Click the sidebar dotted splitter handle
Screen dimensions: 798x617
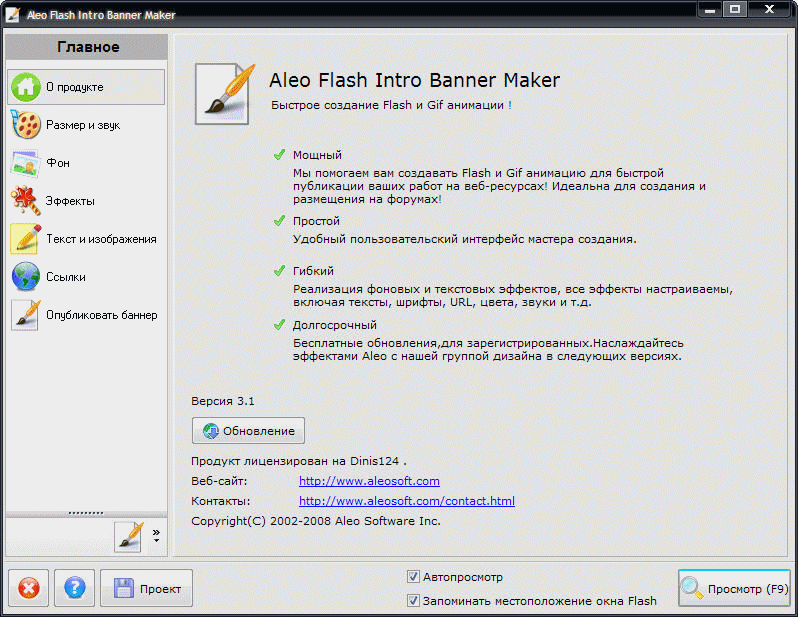(x=86, y=513)
